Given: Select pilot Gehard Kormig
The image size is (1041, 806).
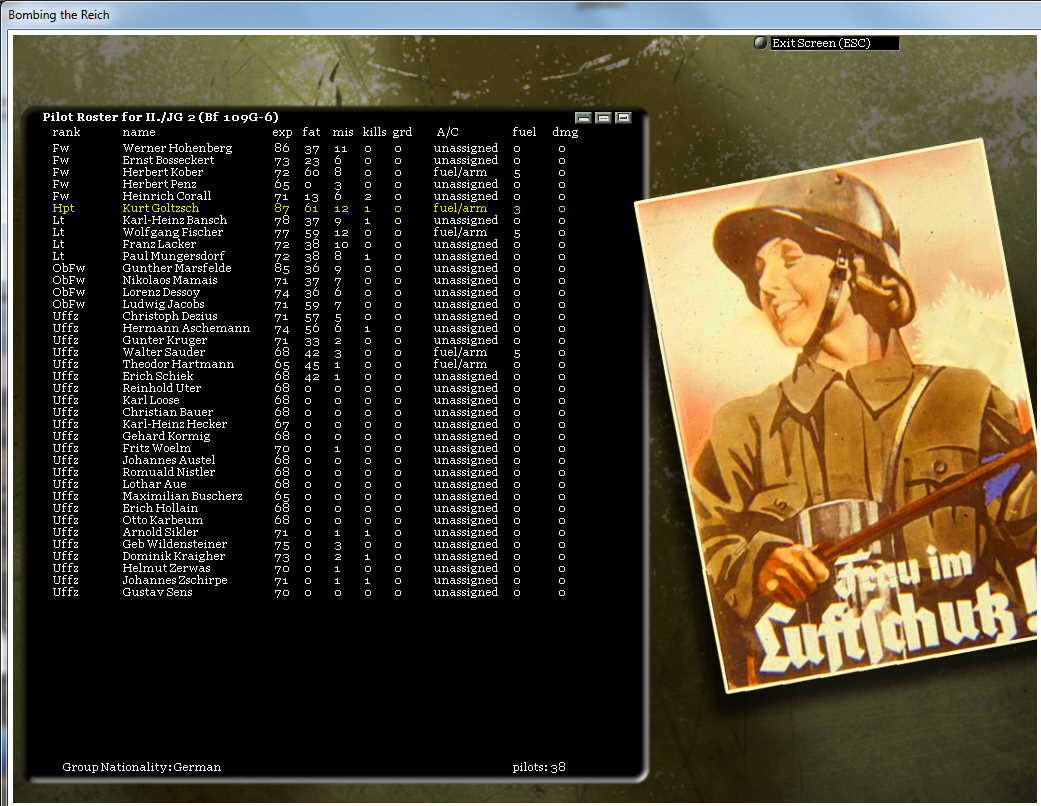Looking at the screenshot, I should [x=166, y=436].
